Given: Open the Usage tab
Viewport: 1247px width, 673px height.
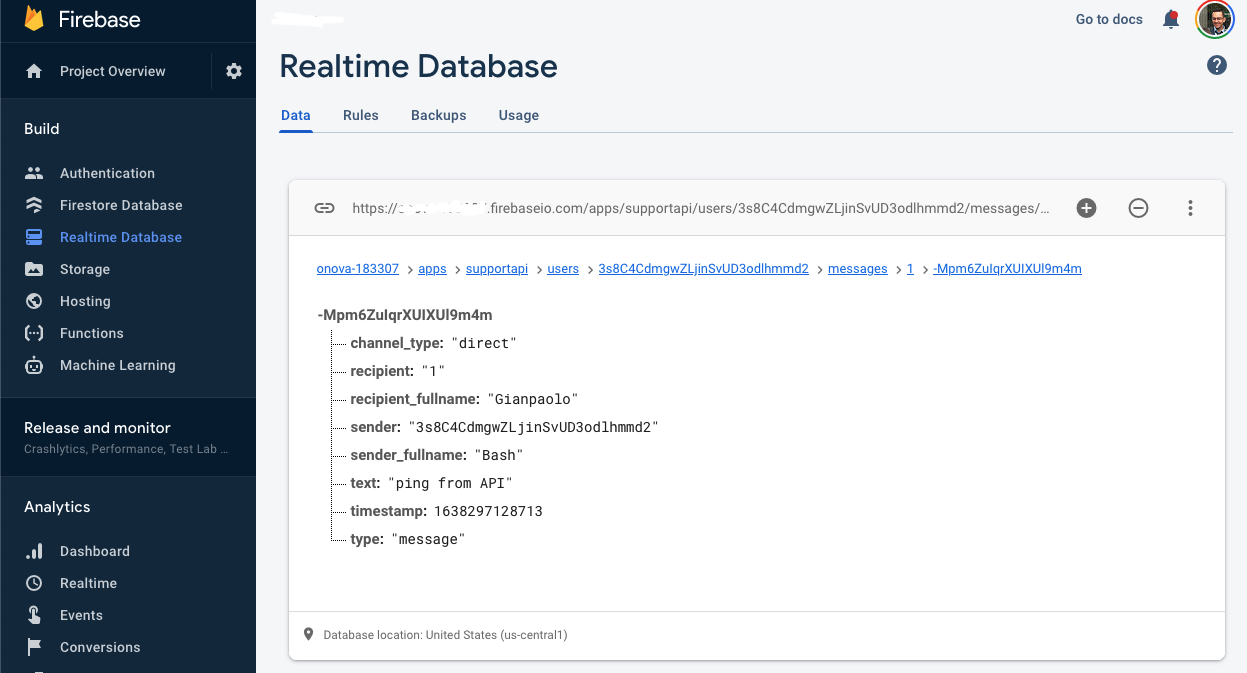Looking at the screenshot, I should click(518, 115).
